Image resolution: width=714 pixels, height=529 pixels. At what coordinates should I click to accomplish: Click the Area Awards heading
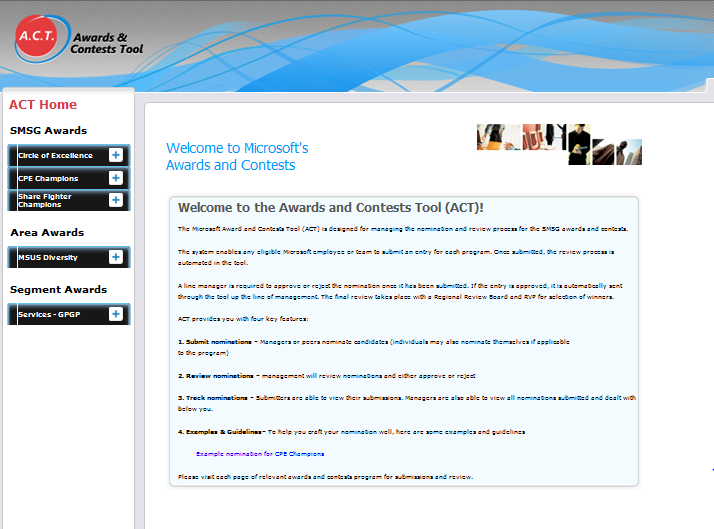(x=47, y=233)
